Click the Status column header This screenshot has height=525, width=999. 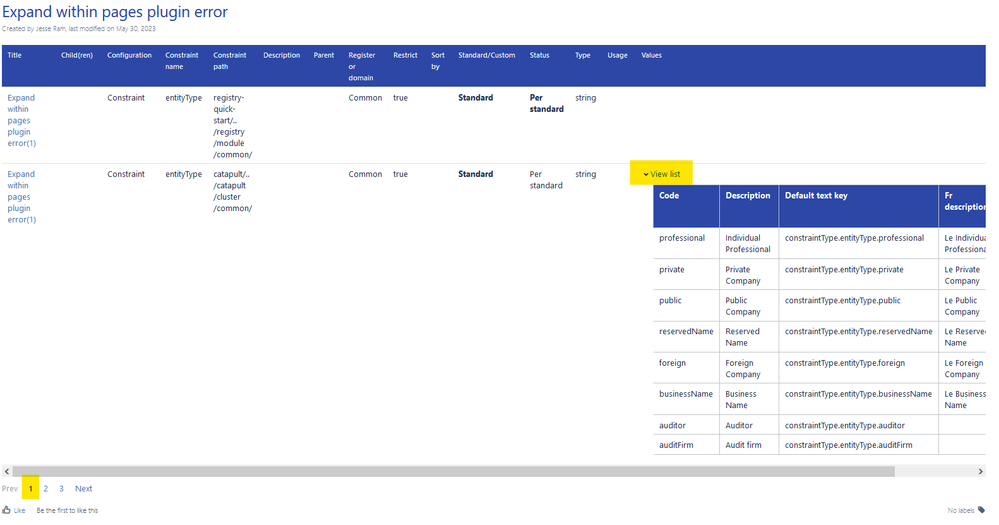click(x=539, y=55)
